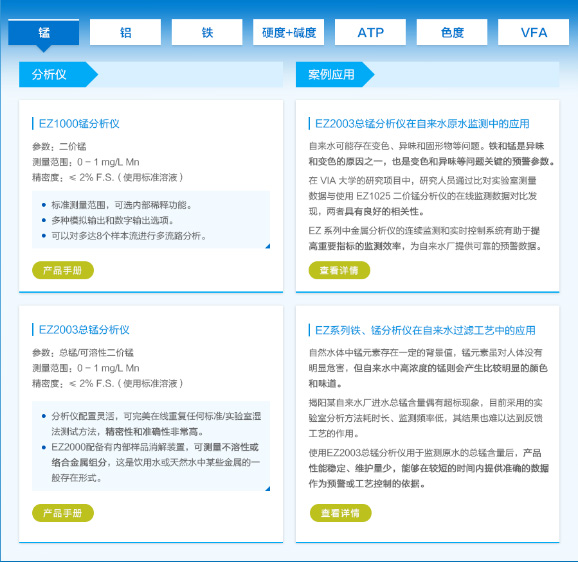Click bullet starting 分析仪配置灵活
This screenshot has width=578, height=562.
point(156,423)
